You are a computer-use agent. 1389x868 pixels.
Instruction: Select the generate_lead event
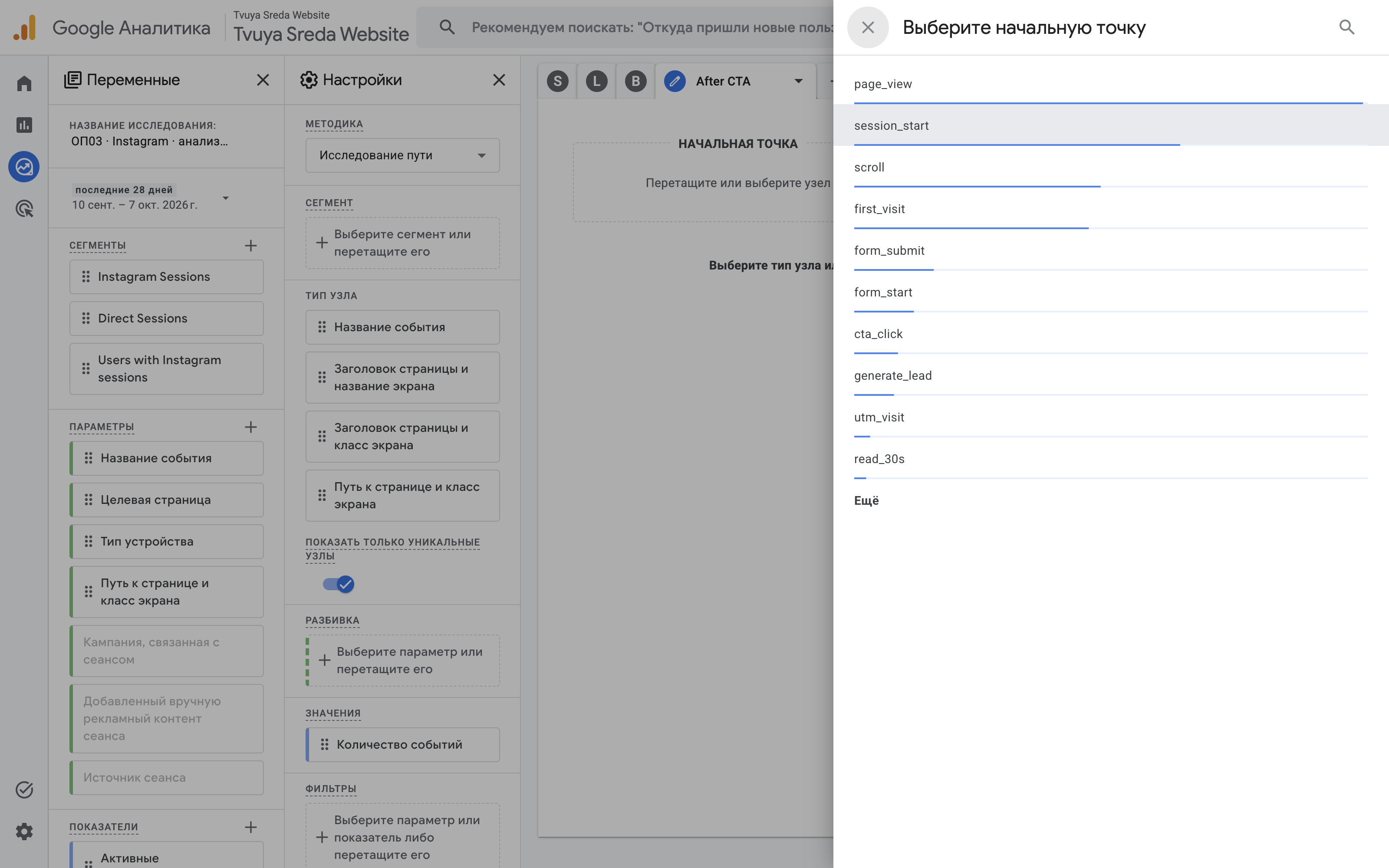1111,375
